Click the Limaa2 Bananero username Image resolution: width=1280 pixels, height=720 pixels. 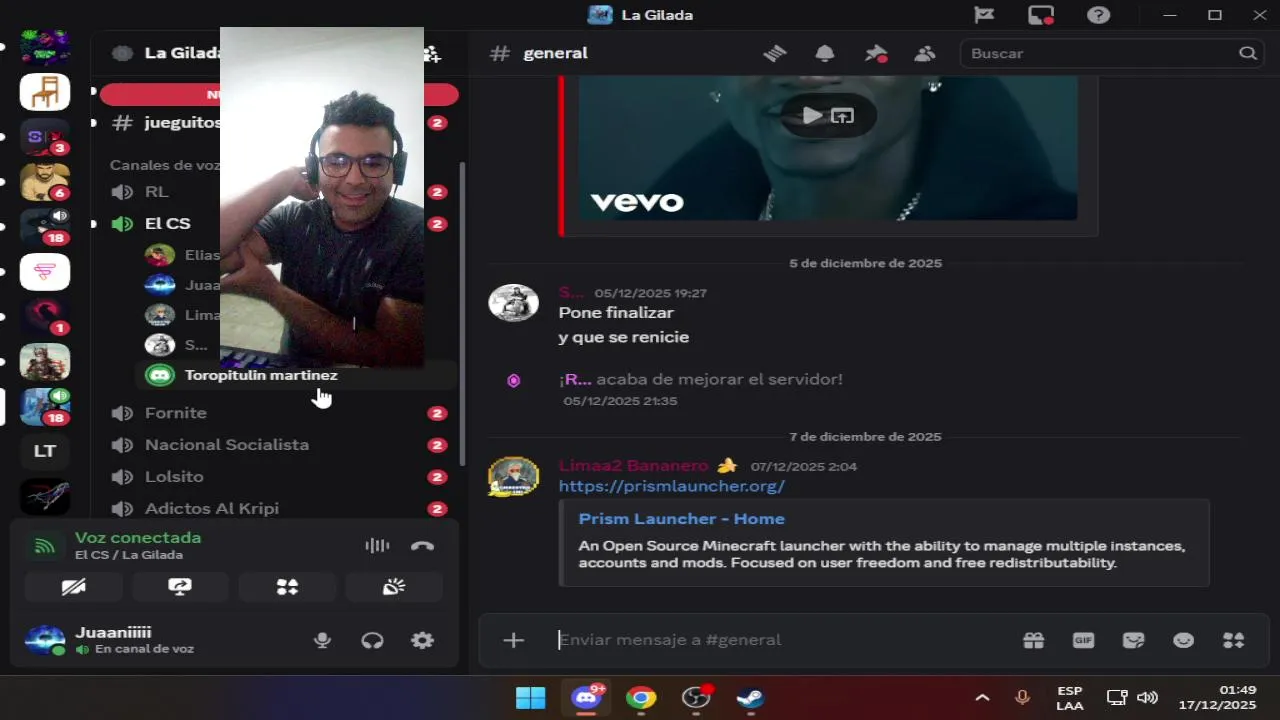[x=633, y=466]
